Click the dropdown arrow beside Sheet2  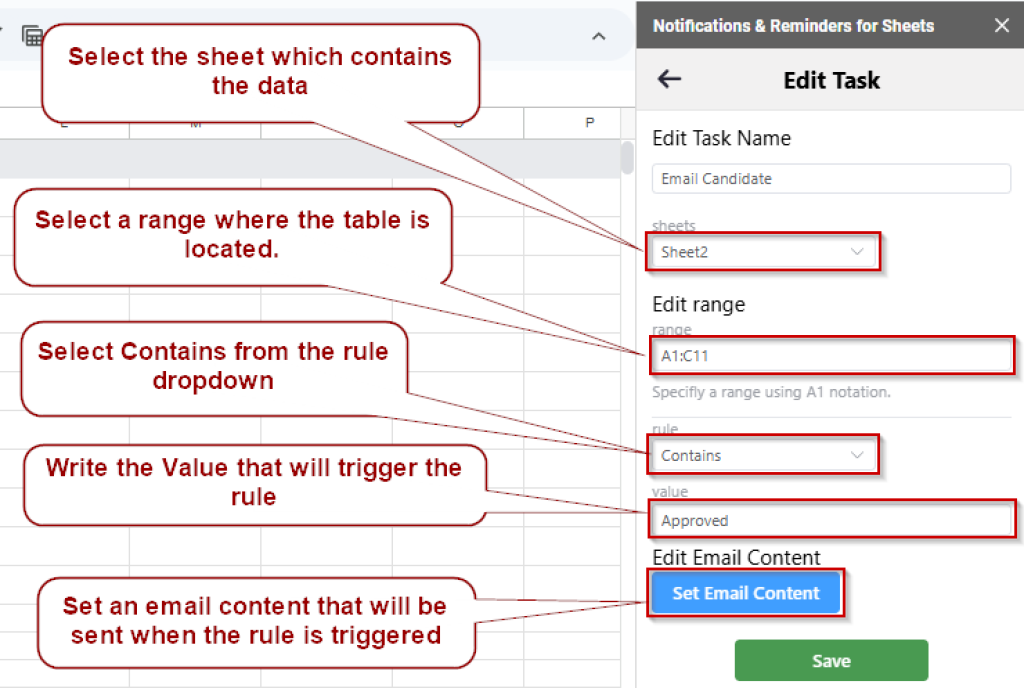(860, 252)
